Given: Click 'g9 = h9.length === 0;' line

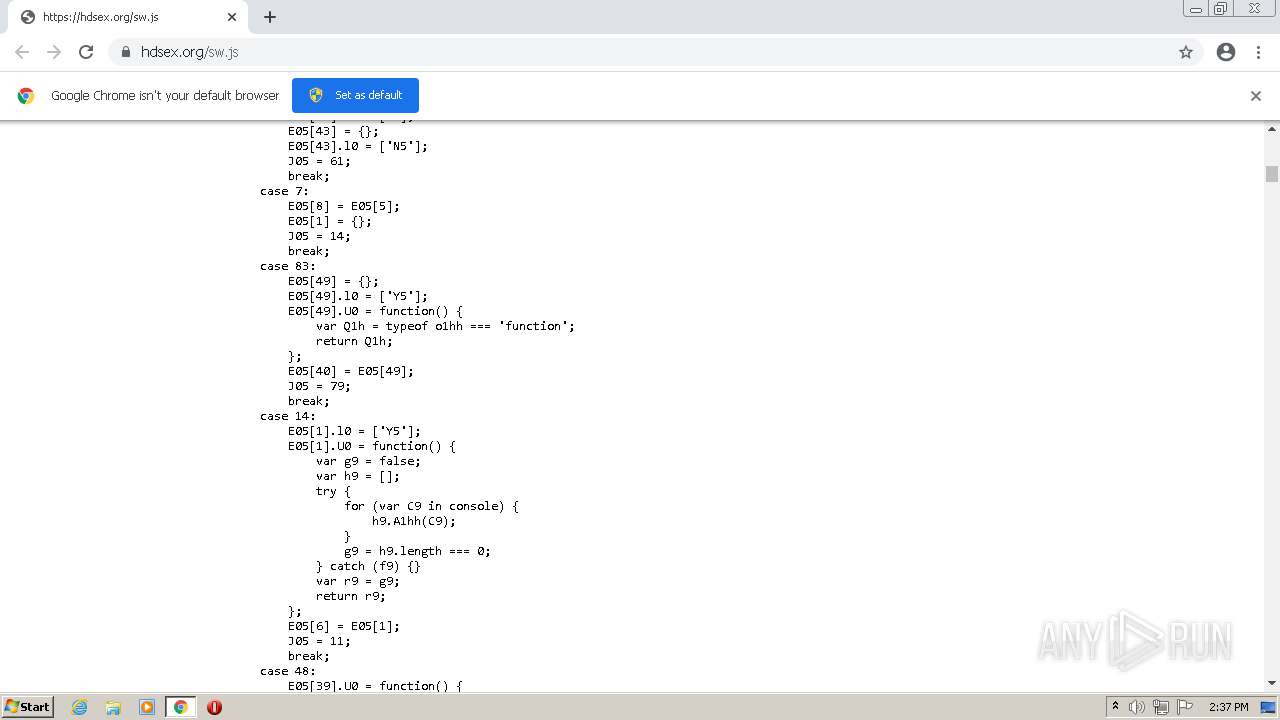Looking at the screenshot, I should click(417, 551).
